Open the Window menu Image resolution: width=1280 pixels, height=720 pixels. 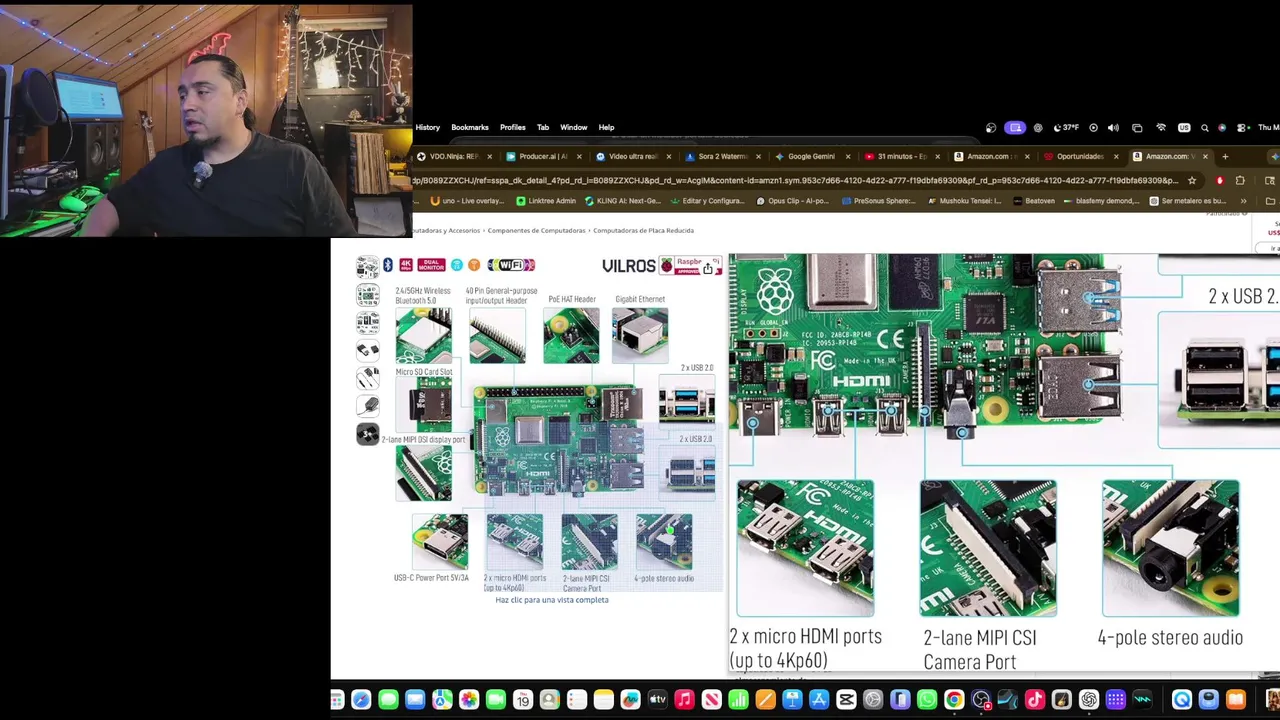click(x=574, y=127)
